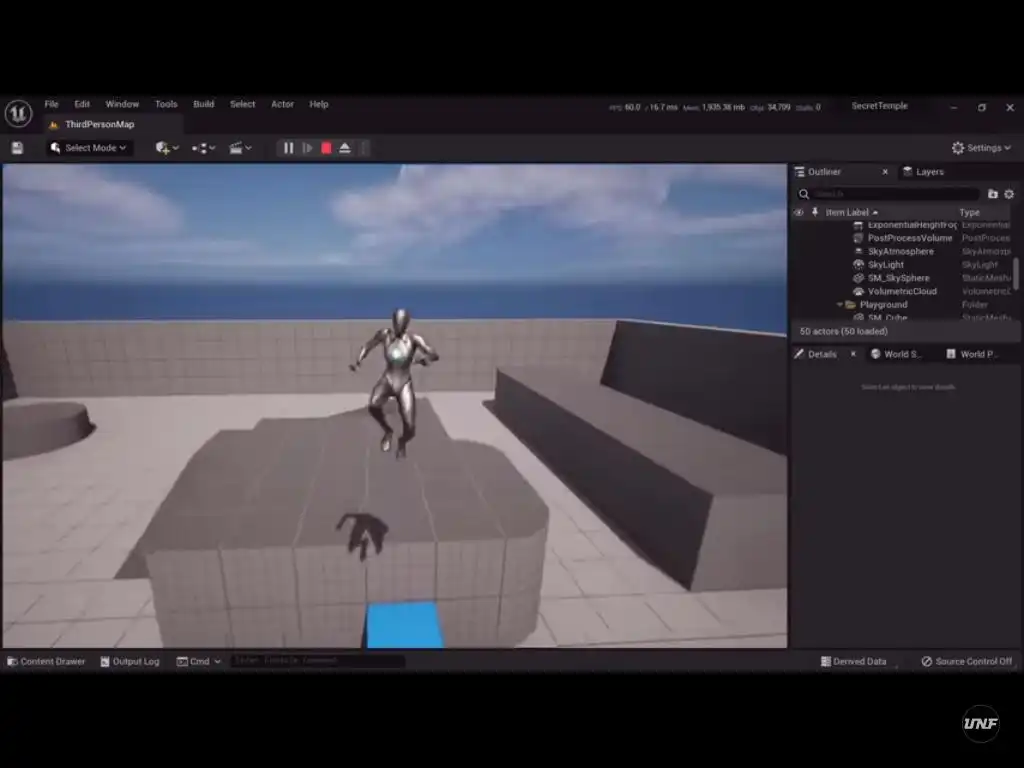The width and height of the screenshot is (1024, 768).
Task: Click the Outliner vertical scrollbar
Action: click(1016, 272)
